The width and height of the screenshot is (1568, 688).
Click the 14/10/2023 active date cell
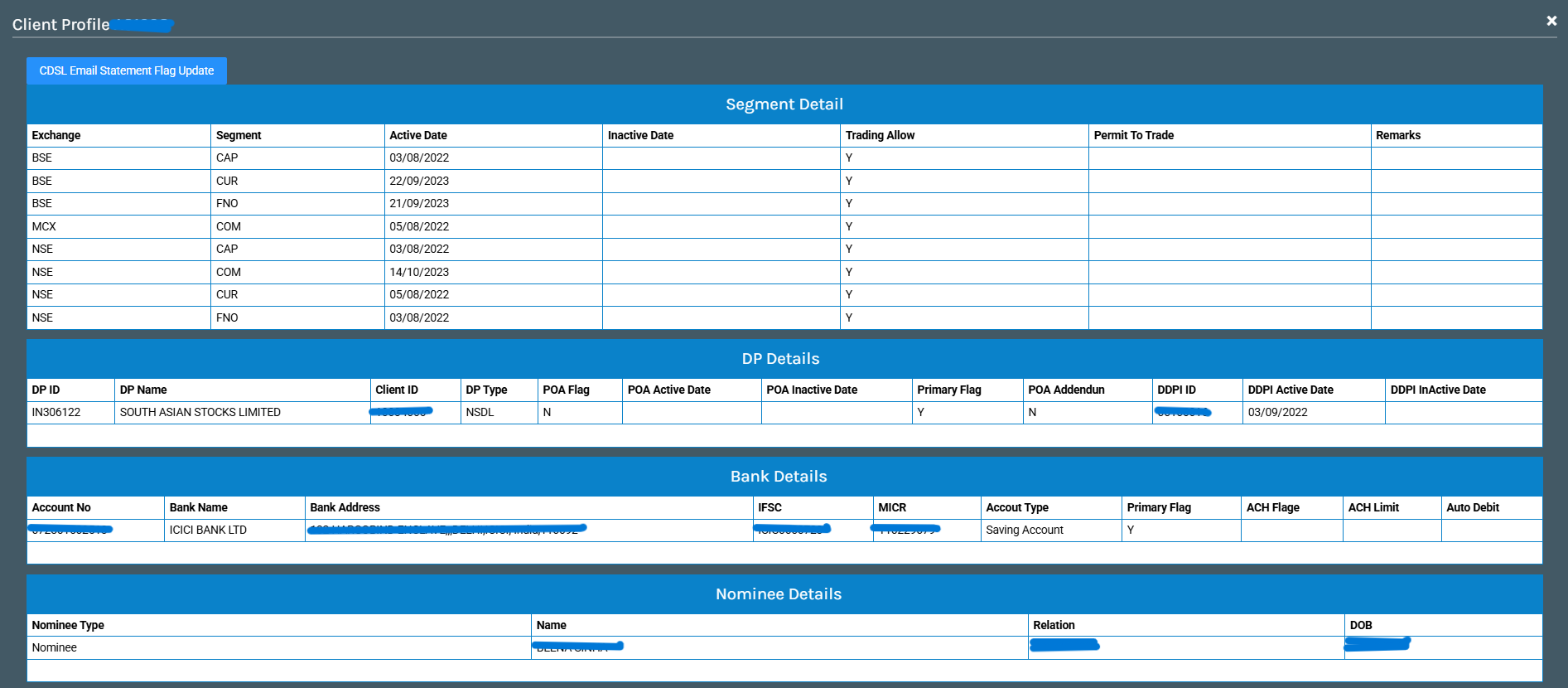point(419,272)
